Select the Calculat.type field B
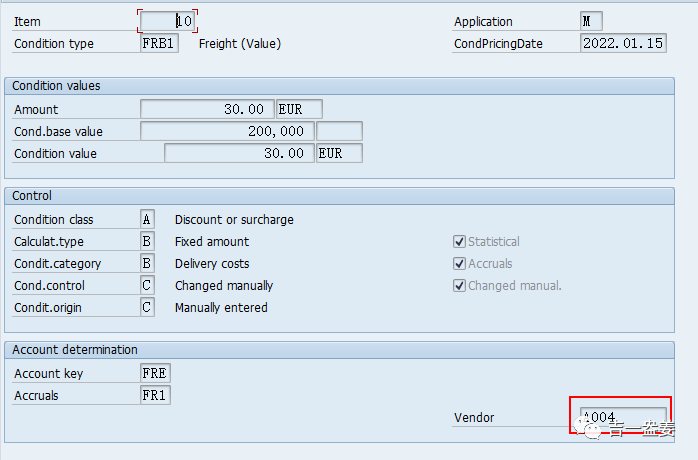This screenshot has width=698, height=460. pos(147,241)
